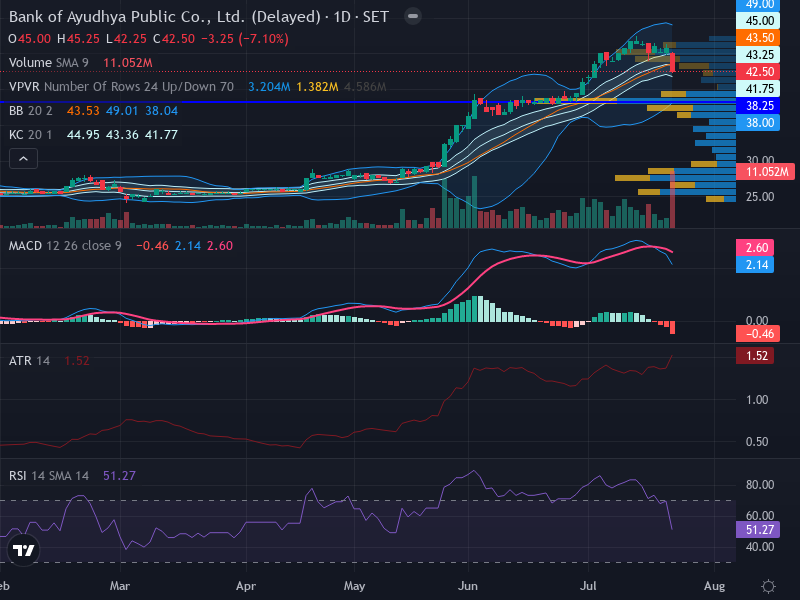
Task: Click the May label on the time axis
Action: point(354,586)
